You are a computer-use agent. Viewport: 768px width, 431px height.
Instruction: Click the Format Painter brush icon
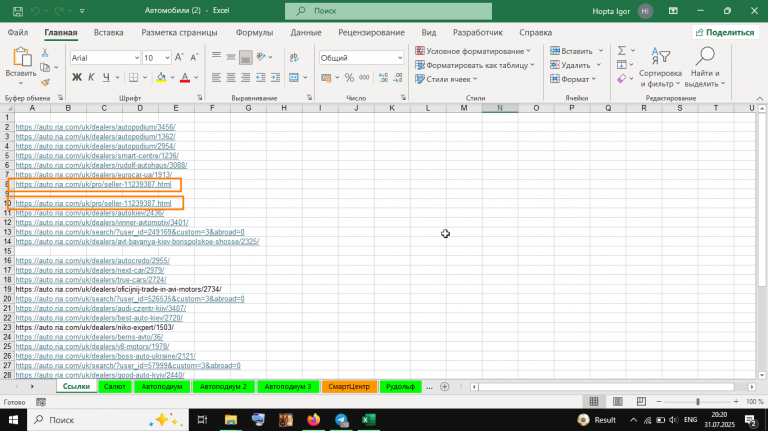45,82
